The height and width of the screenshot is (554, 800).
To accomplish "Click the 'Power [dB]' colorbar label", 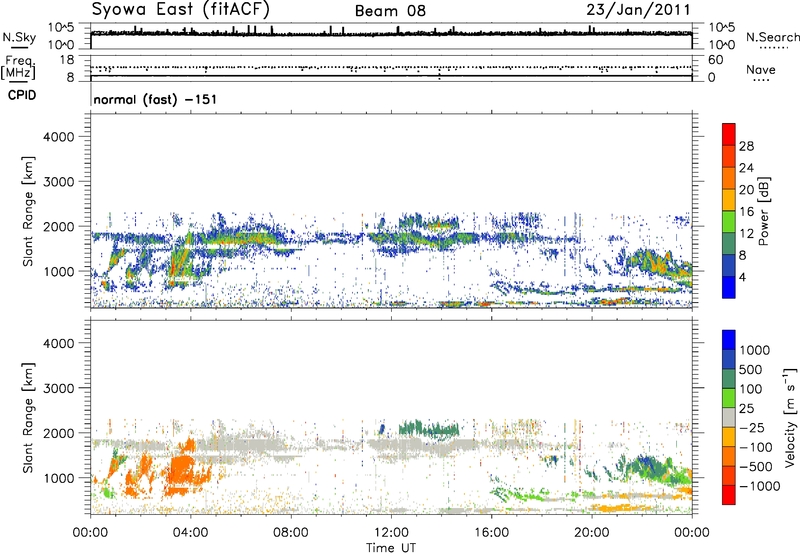I will click(x=764, y=211).
